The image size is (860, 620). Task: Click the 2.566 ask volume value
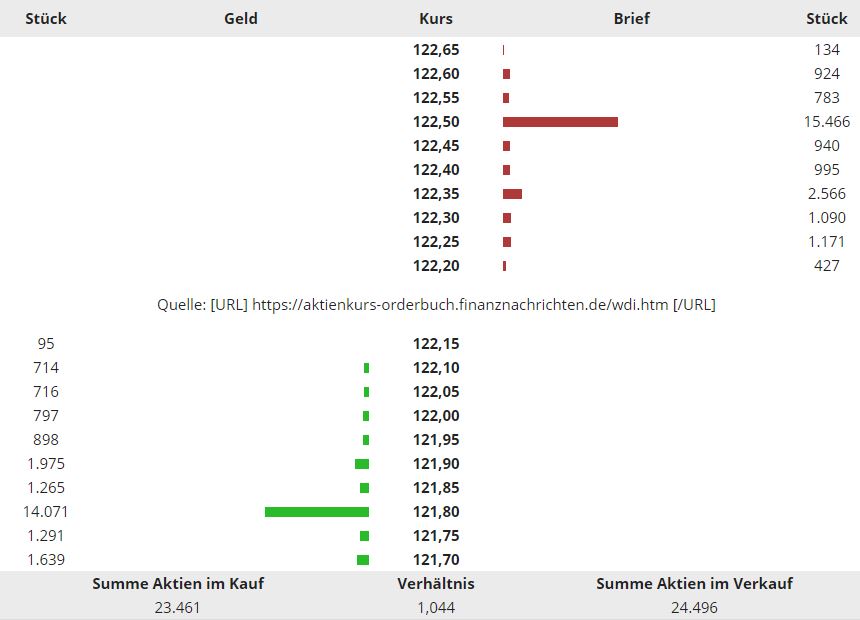pyautogui.click(x=826, y=194)
